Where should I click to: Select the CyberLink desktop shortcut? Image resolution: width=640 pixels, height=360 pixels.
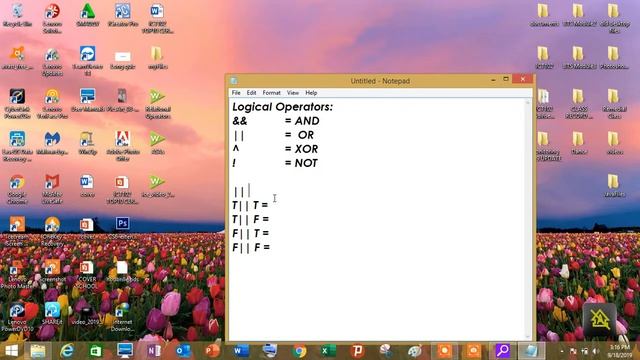pos(17,103)
